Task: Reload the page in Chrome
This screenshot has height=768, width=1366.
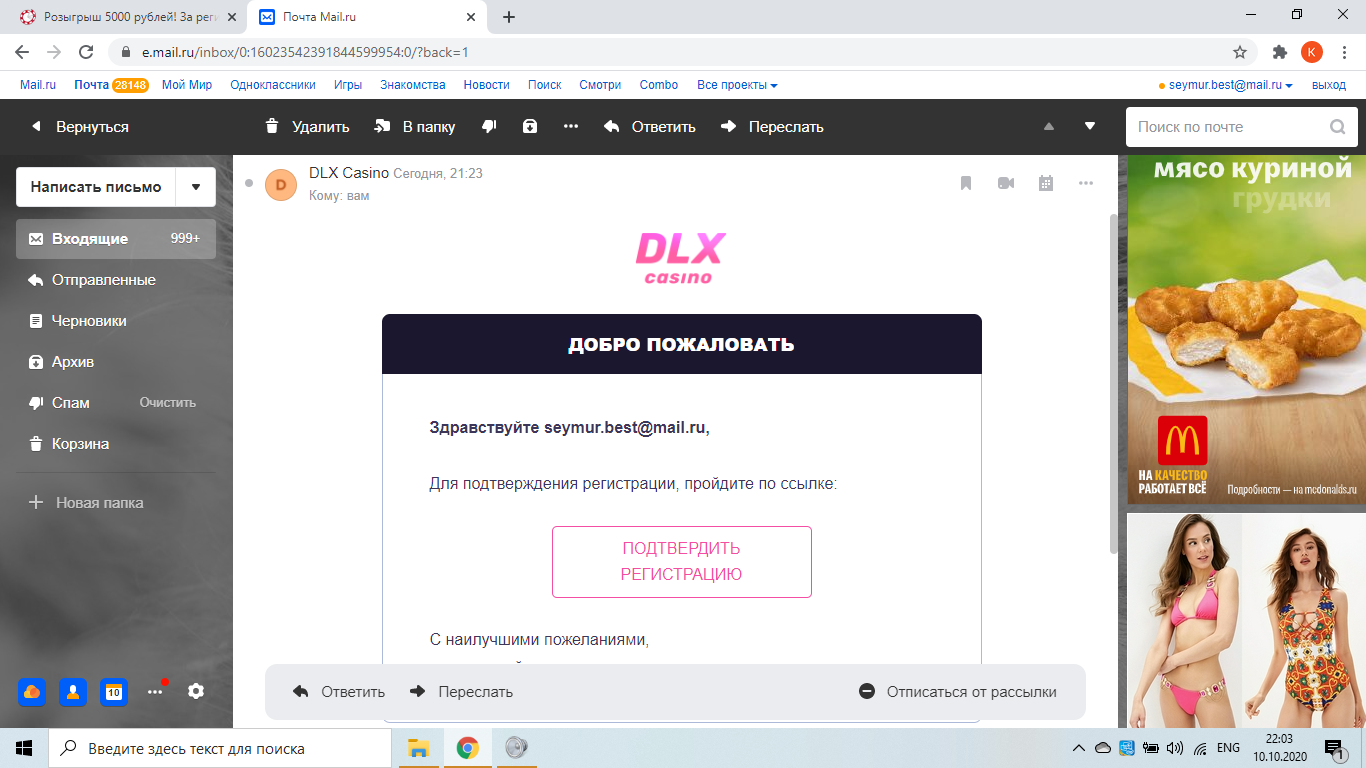Action: [x=86, y=52]
